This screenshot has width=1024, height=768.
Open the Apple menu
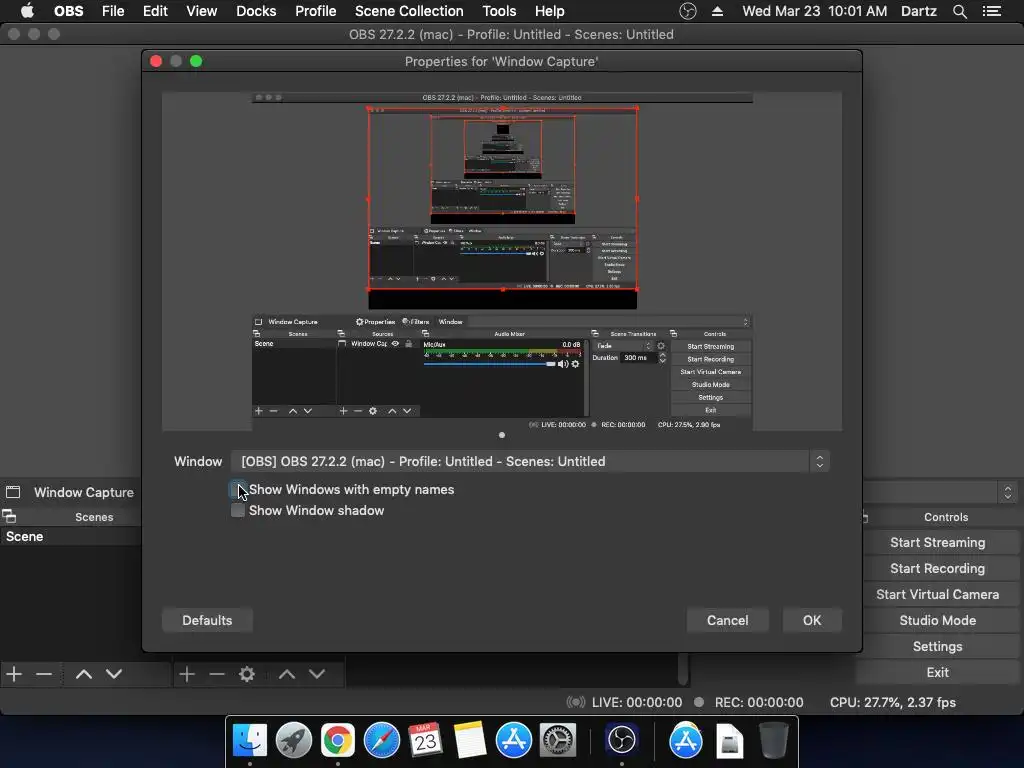27,11
